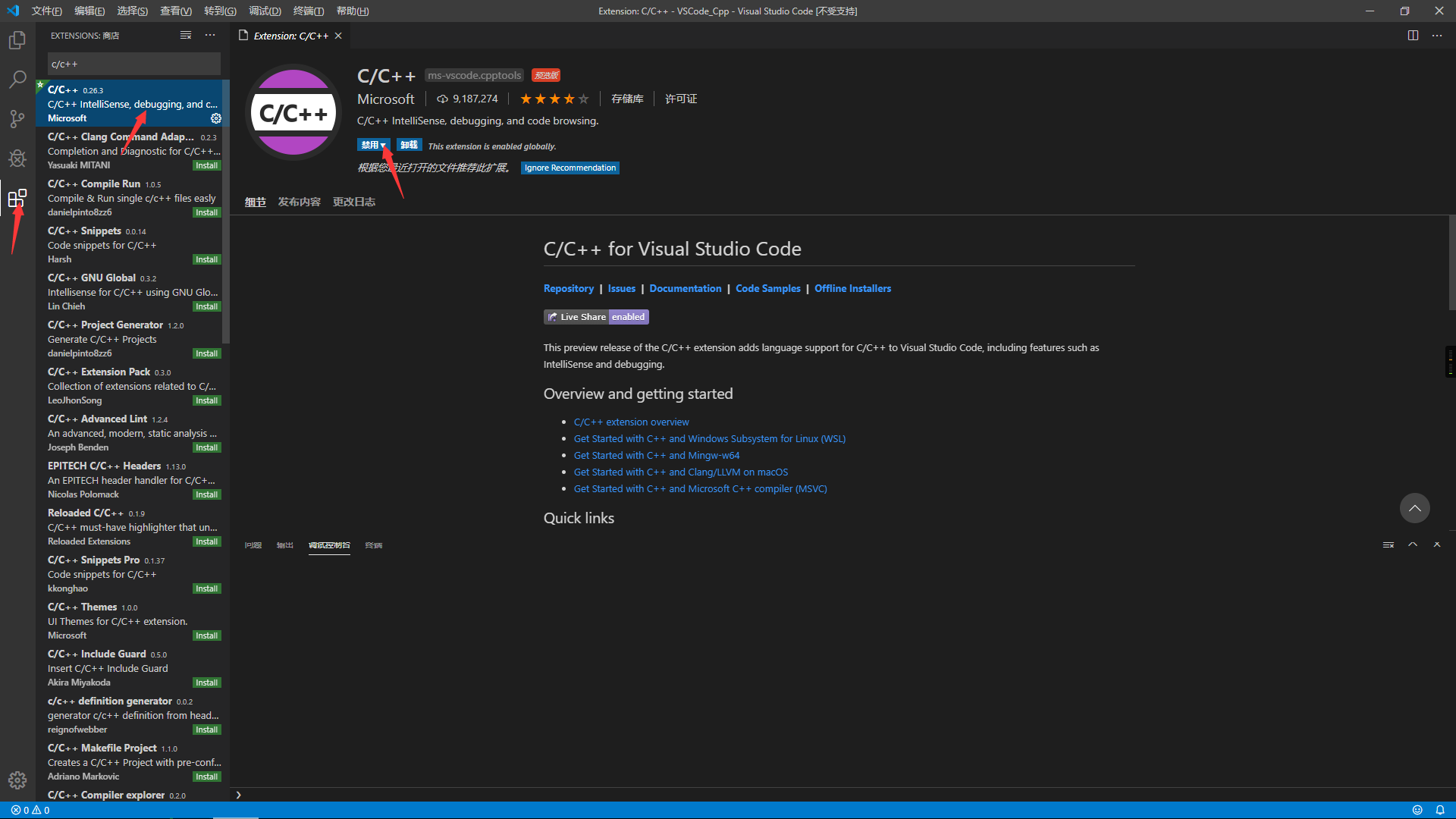Click the Split Editor icon at top right
Viewport: 1456px width, 819px height.
1412,35
